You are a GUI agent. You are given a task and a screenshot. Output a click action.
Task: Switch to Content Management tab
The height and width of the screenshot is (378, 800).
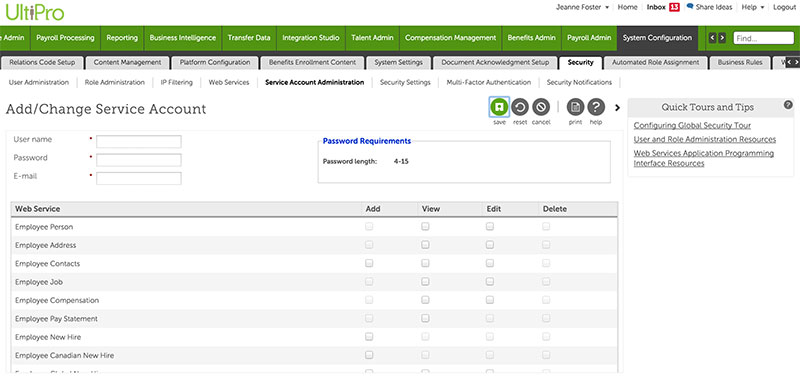pos(128,63)
